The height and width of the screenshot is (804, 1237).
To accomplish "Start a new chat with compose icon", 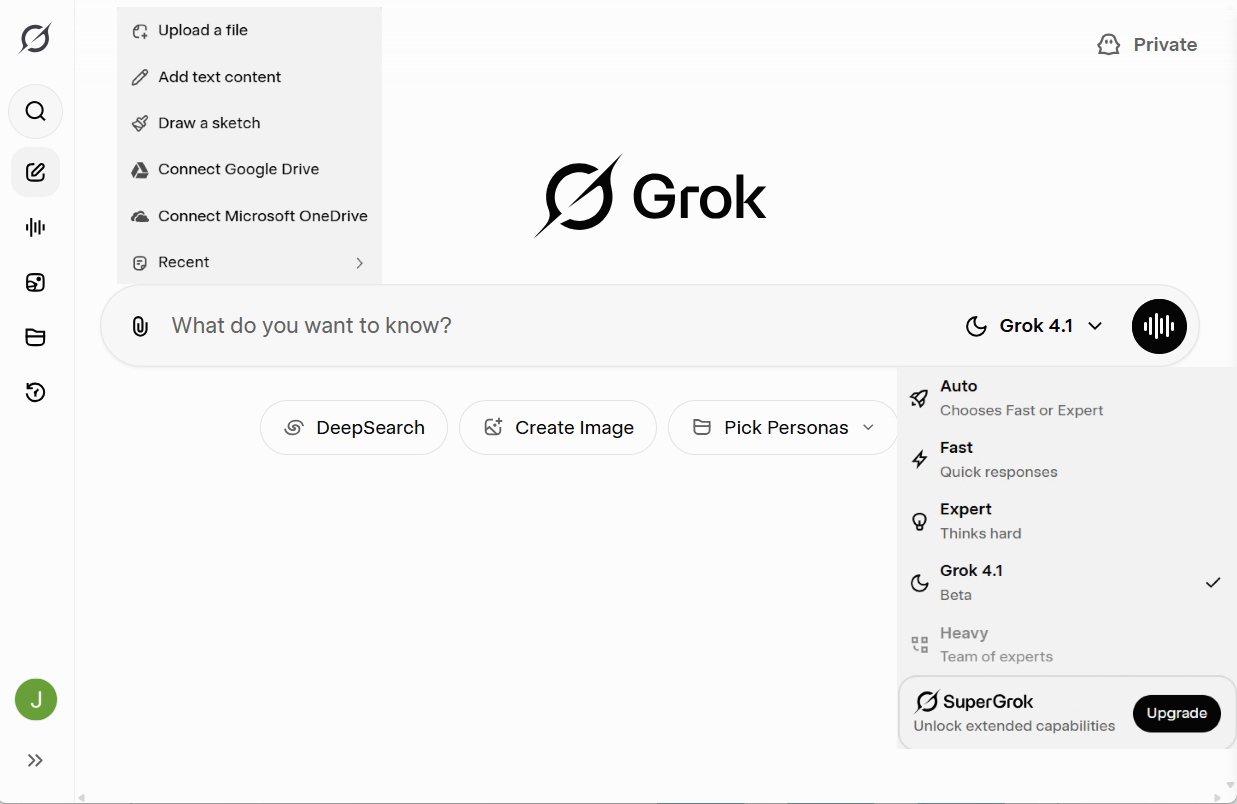I will (x=36, y=173).
